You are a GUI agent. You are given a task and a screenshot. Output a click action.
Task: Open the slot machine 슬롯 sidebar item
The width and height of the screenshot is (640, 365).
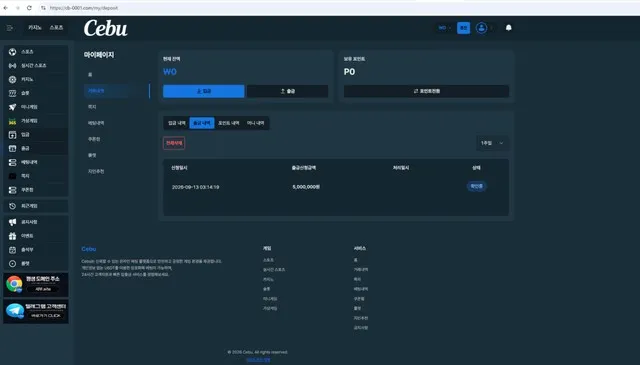click(x=36, y=93)
